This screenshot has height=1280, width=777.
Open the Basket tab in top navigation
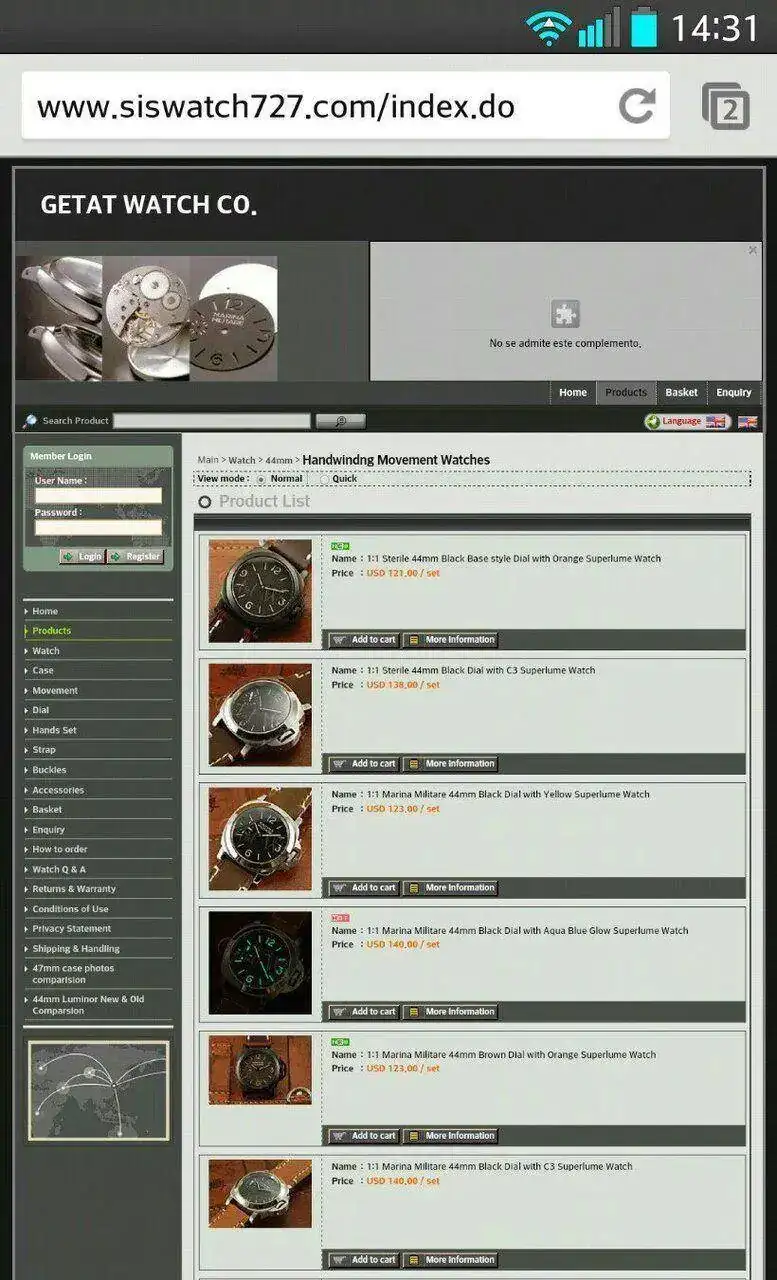point(682,392)
